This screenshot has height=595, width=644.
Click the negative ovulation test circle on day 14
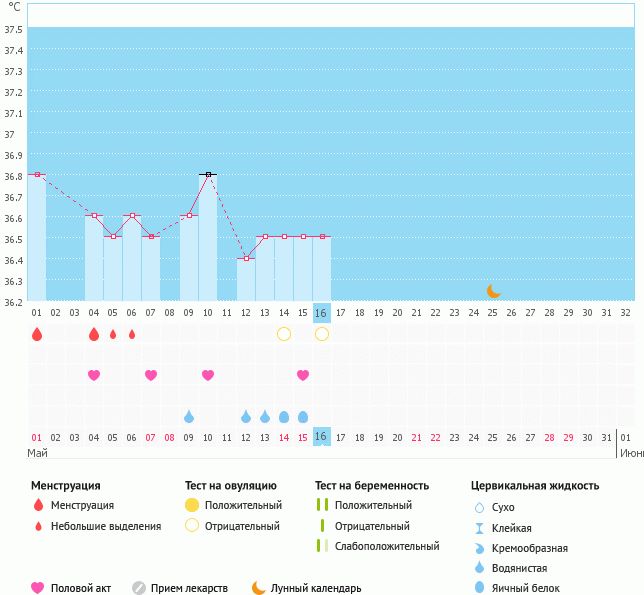tap(284, 334)
